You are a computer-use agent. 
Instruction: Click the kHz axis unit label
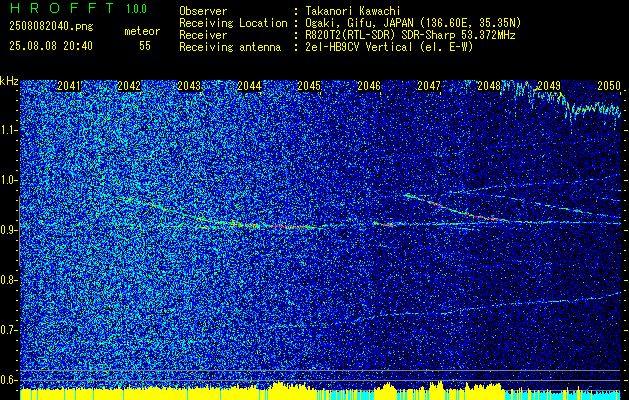pos(9,81)
